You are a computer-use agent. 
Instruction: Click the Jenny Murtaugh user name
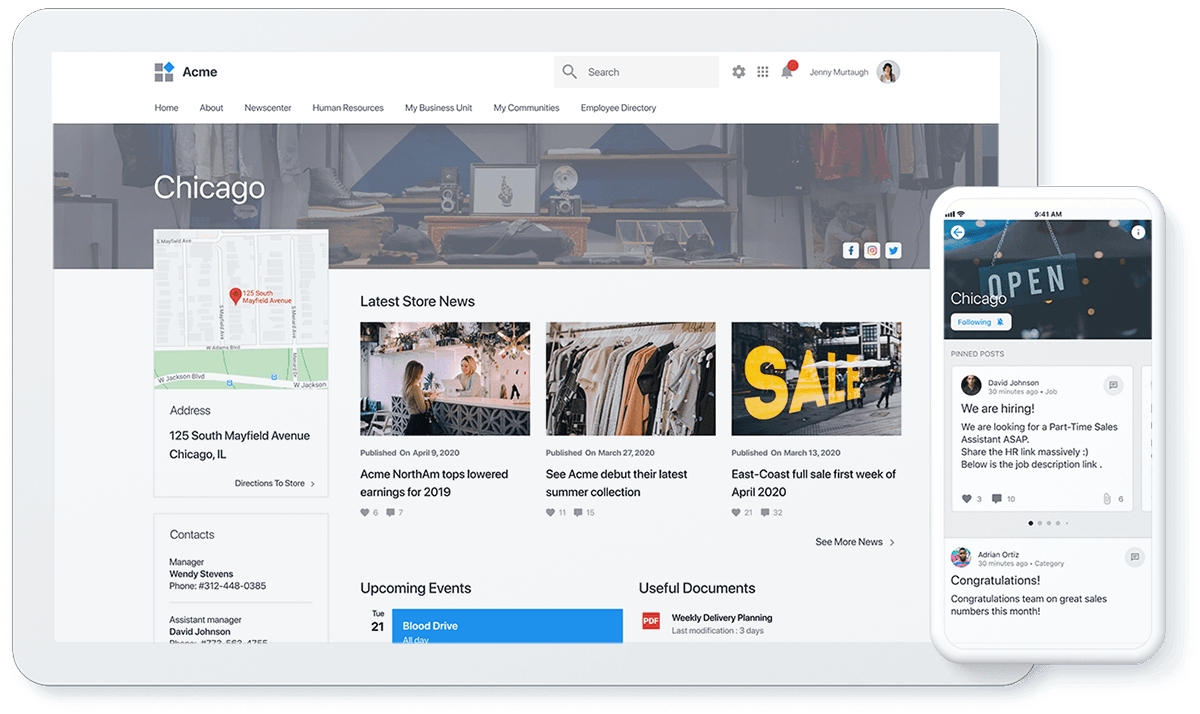[x=839, y=72]
